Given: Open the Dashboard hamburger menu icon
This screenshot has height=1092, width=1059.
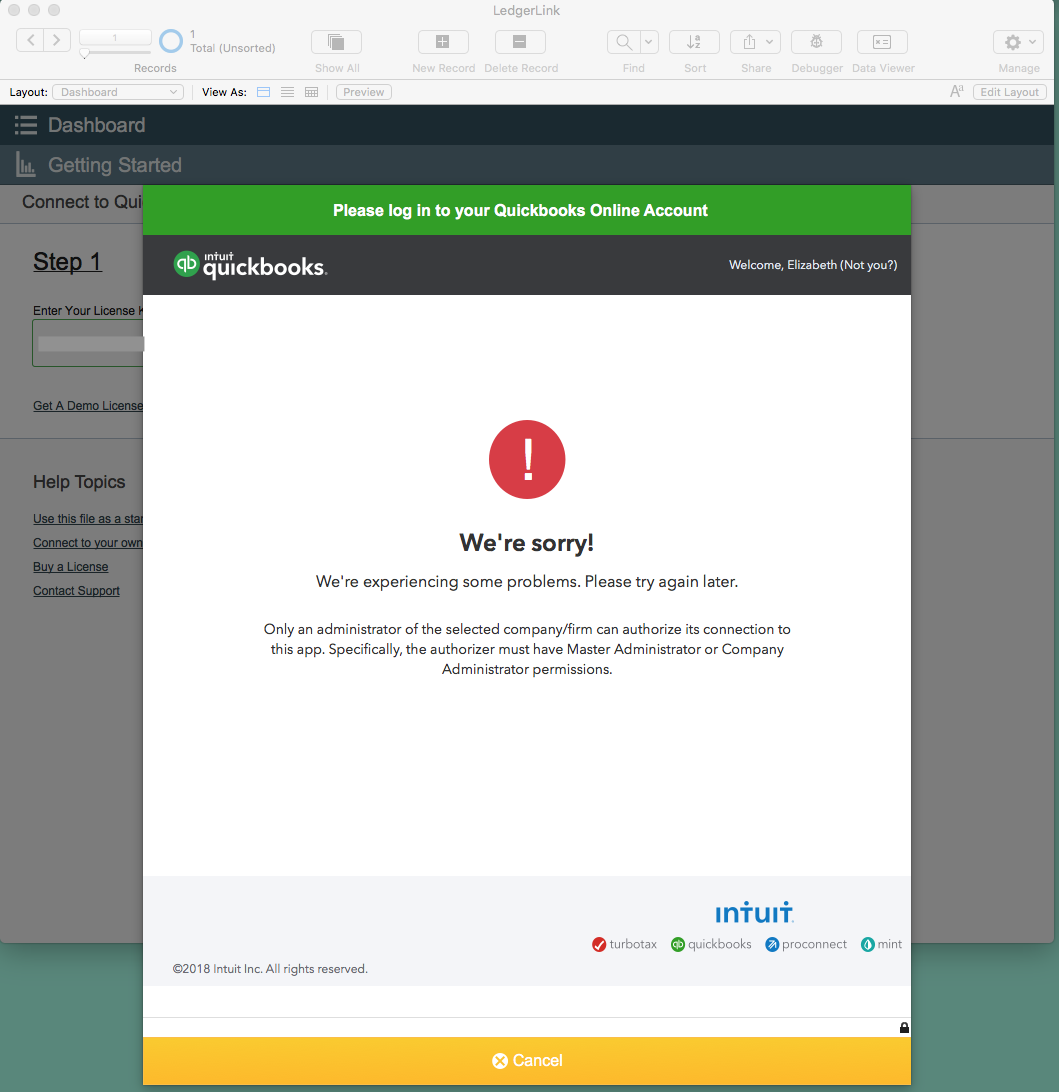Looking at the screenshot, I should pyautogui.click(x=26, y=125).
